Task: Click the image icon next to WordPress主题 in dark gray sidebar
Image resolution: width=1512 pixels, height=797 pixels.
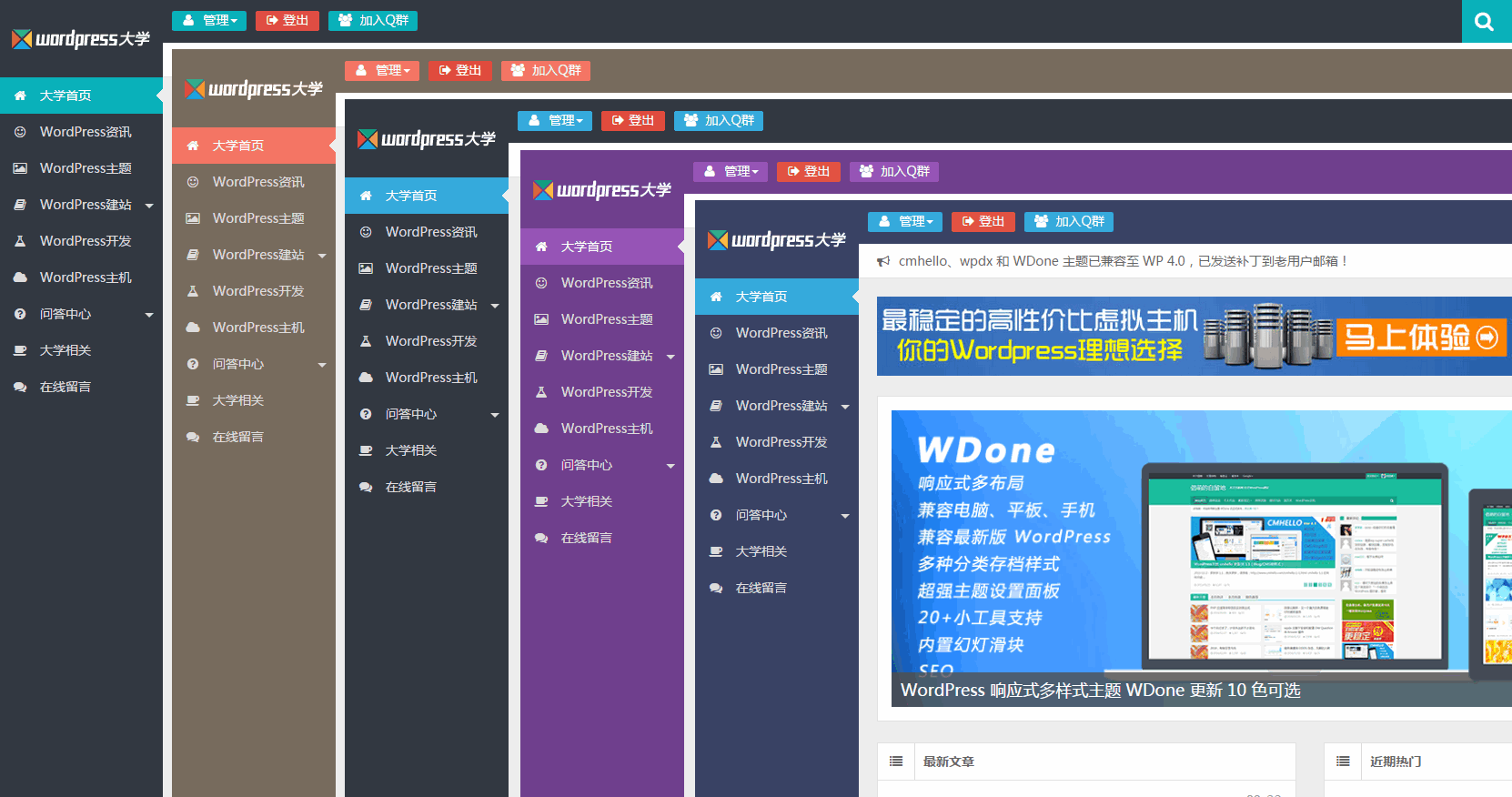Action: point(20,168)
